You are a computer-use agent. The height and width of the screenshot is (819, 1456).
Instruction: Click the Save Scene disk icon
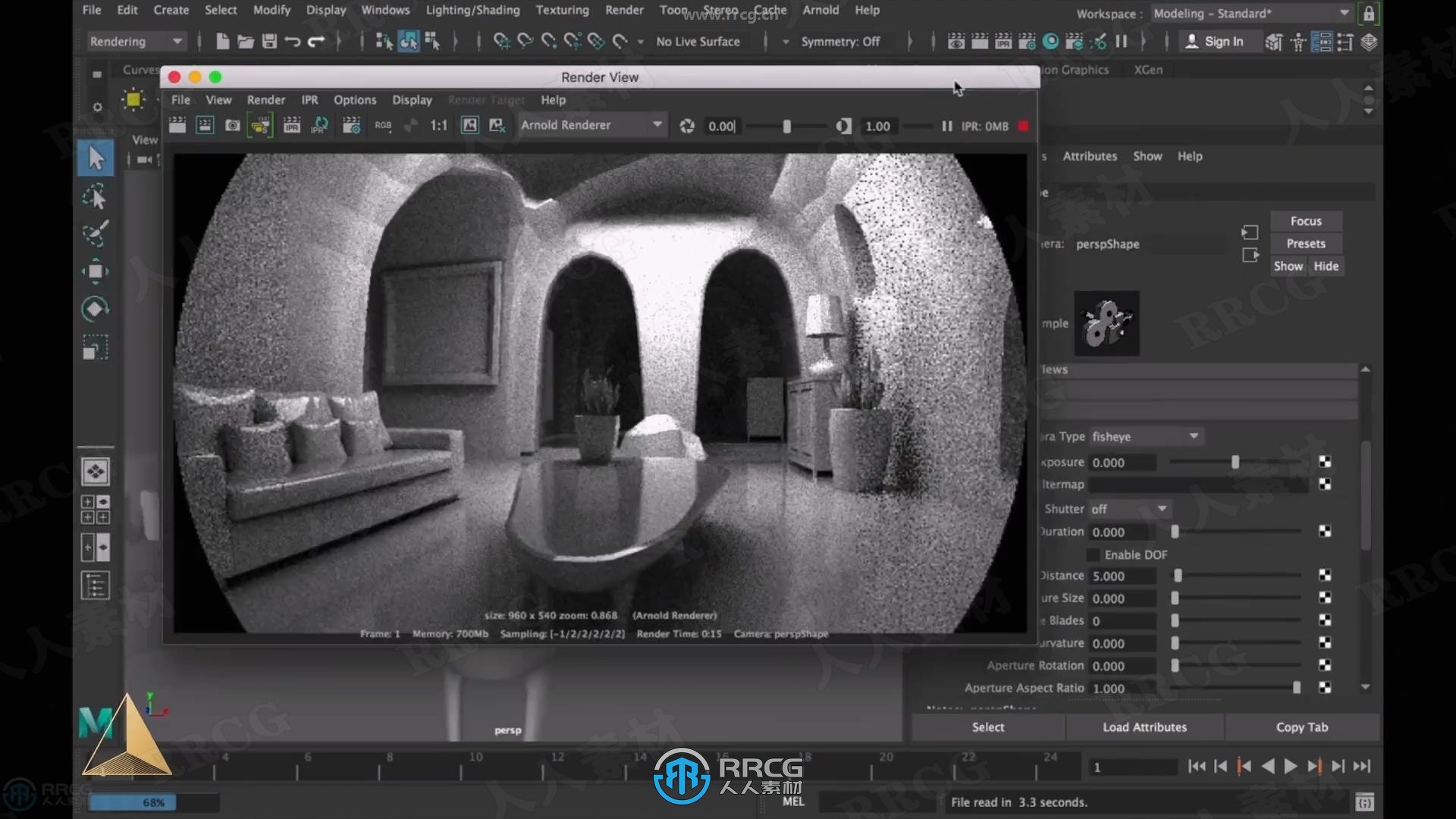tap(269, 42)
